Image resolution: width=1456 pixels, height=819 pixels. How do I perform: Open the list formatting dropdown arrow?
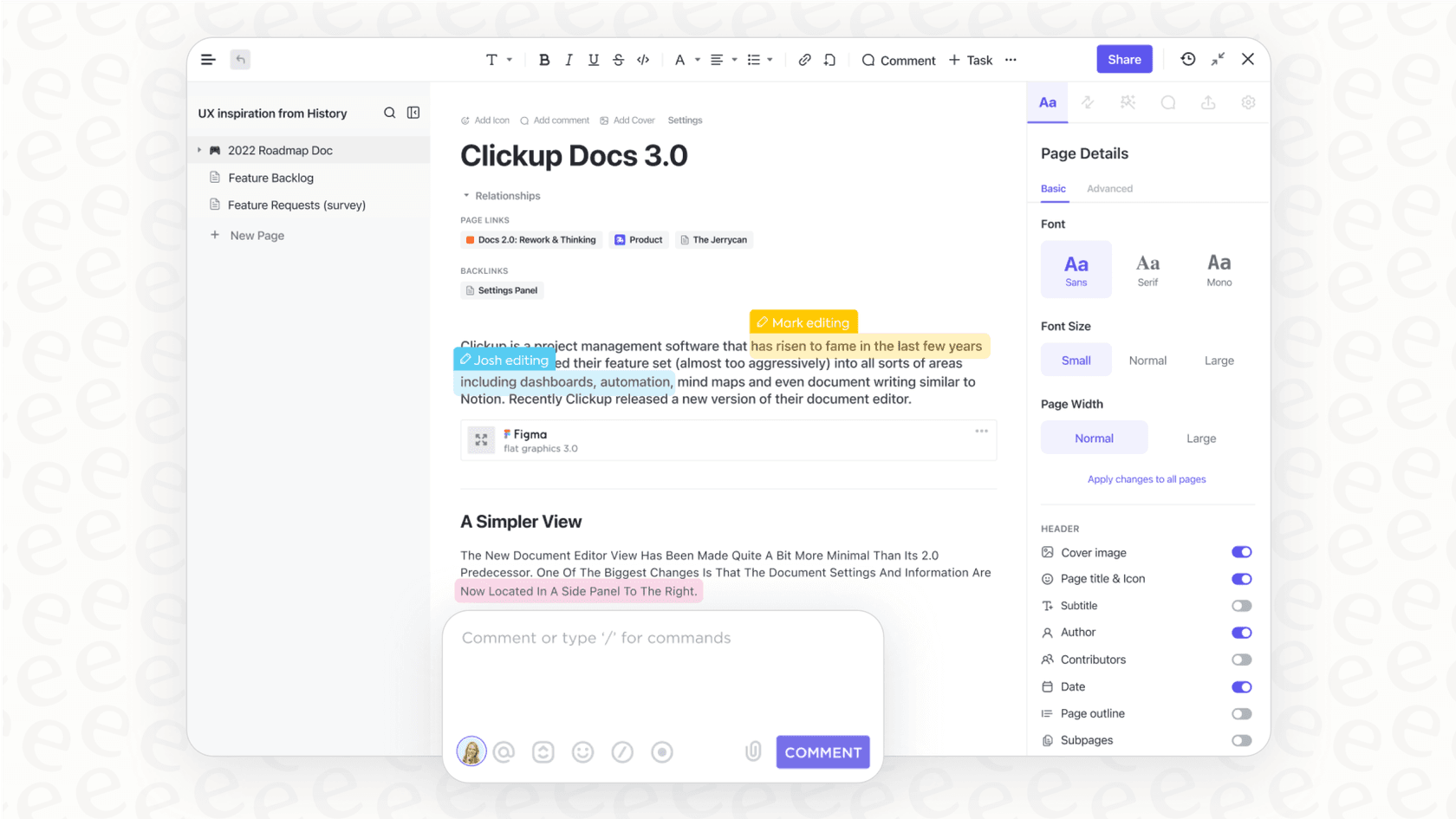(770, 60)
